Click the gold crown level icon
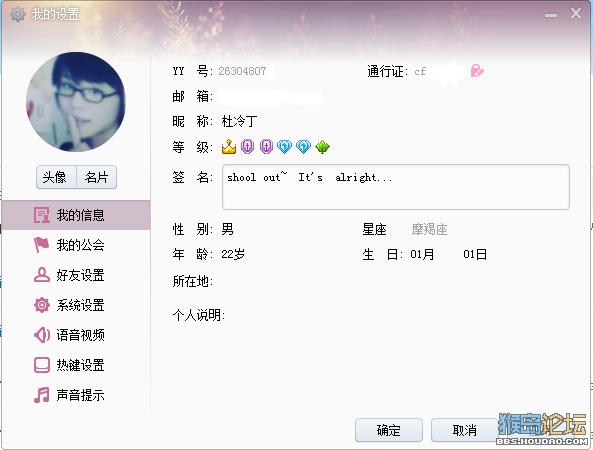The image size is (593, 450). pos(229,146)
